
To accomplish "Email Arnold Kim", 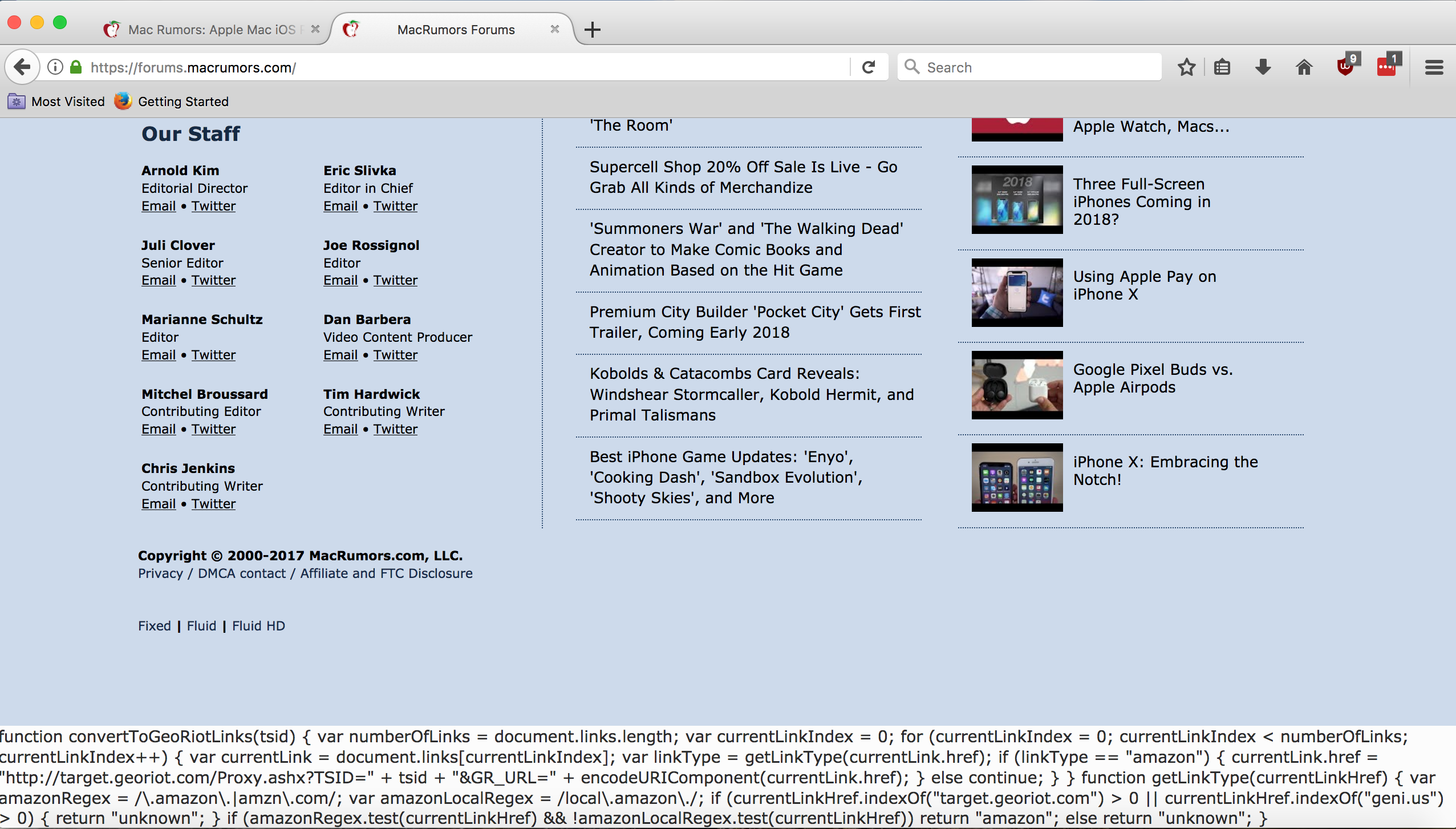I will point(159,206).
